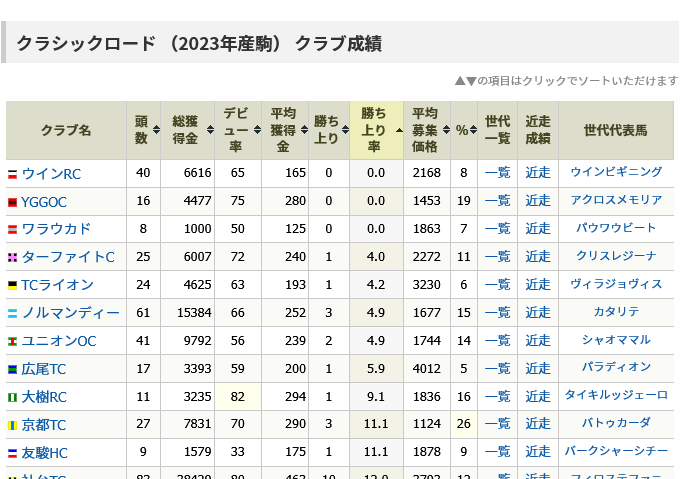Open 友駿HC club name link
Image resolution: width=680 pixels, height=479 pixels.
click(x=44, y=454)
